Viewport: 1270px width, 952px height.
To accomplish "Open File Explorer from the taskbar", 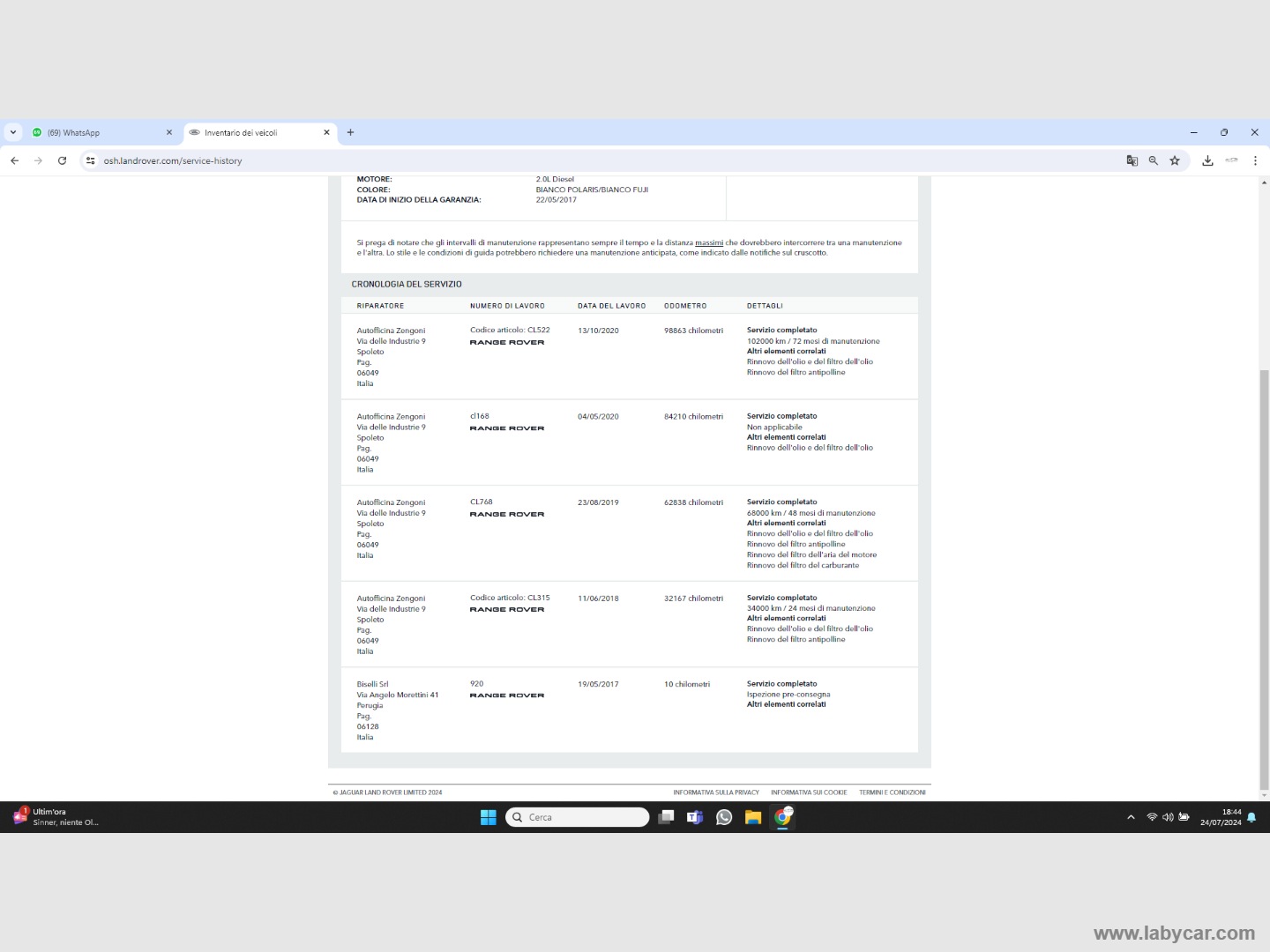I will [x=753, y=817].
